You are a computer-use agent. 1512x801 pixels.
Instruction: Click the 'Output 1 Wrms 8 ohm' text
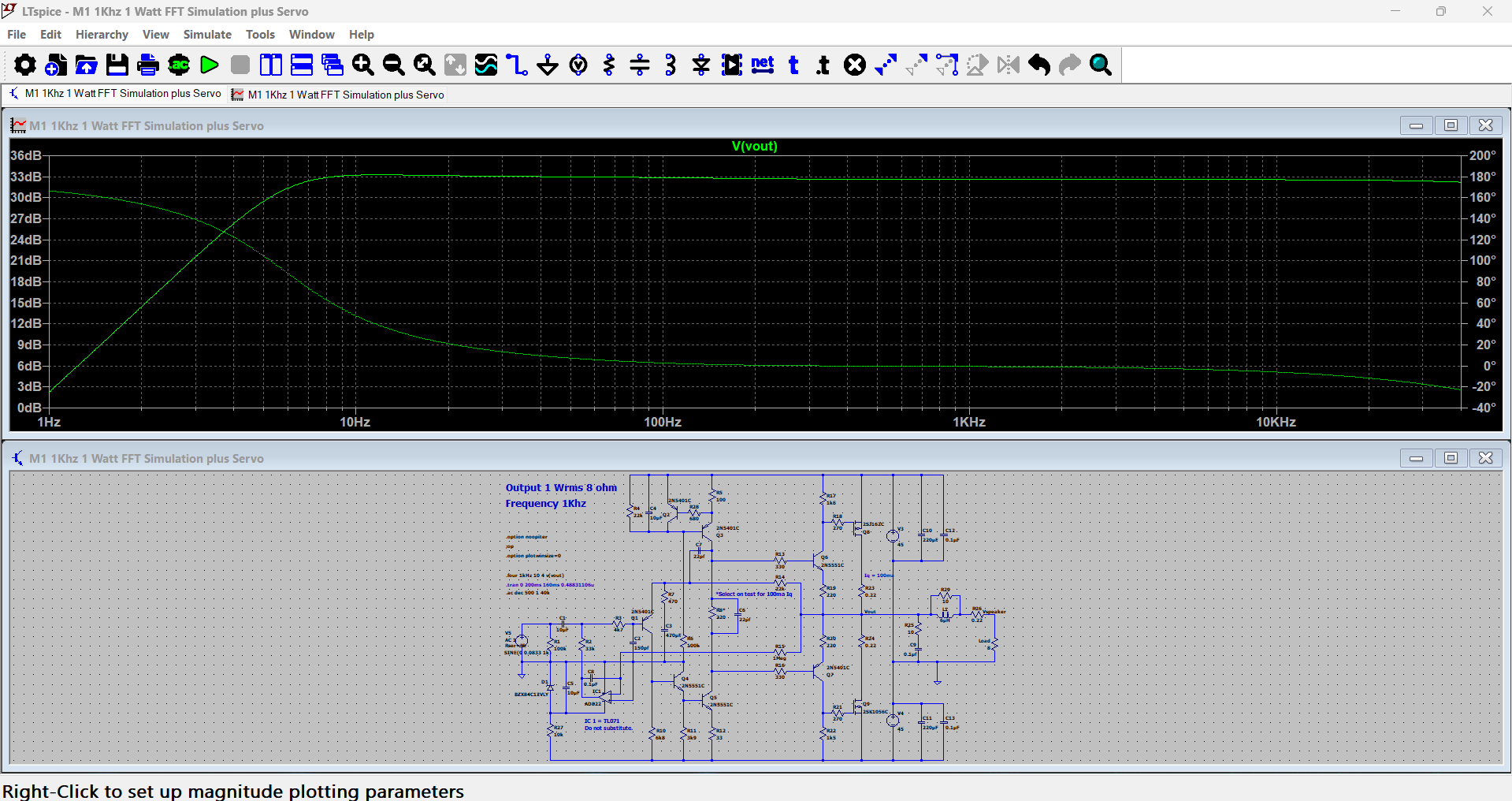click(561, 488)
